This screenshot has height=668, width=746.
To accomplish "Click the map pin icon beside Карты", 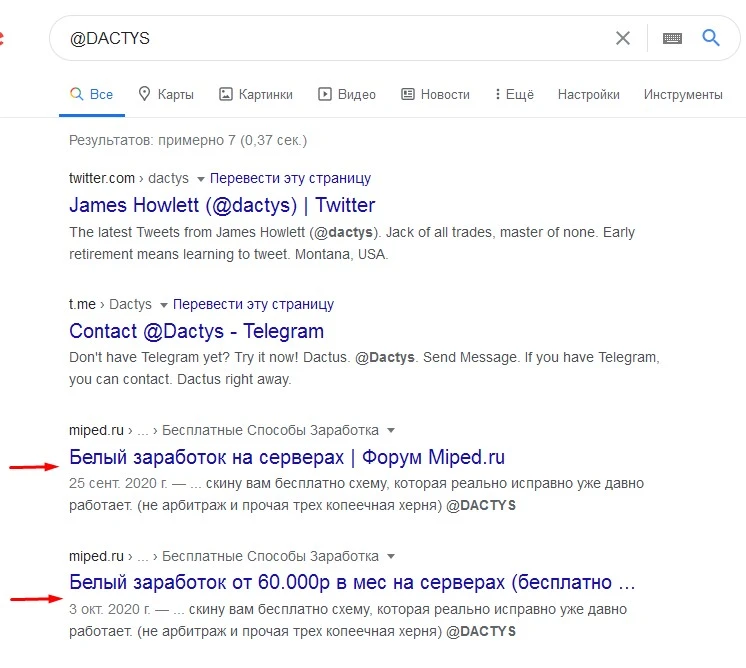I will coord(144,94).
